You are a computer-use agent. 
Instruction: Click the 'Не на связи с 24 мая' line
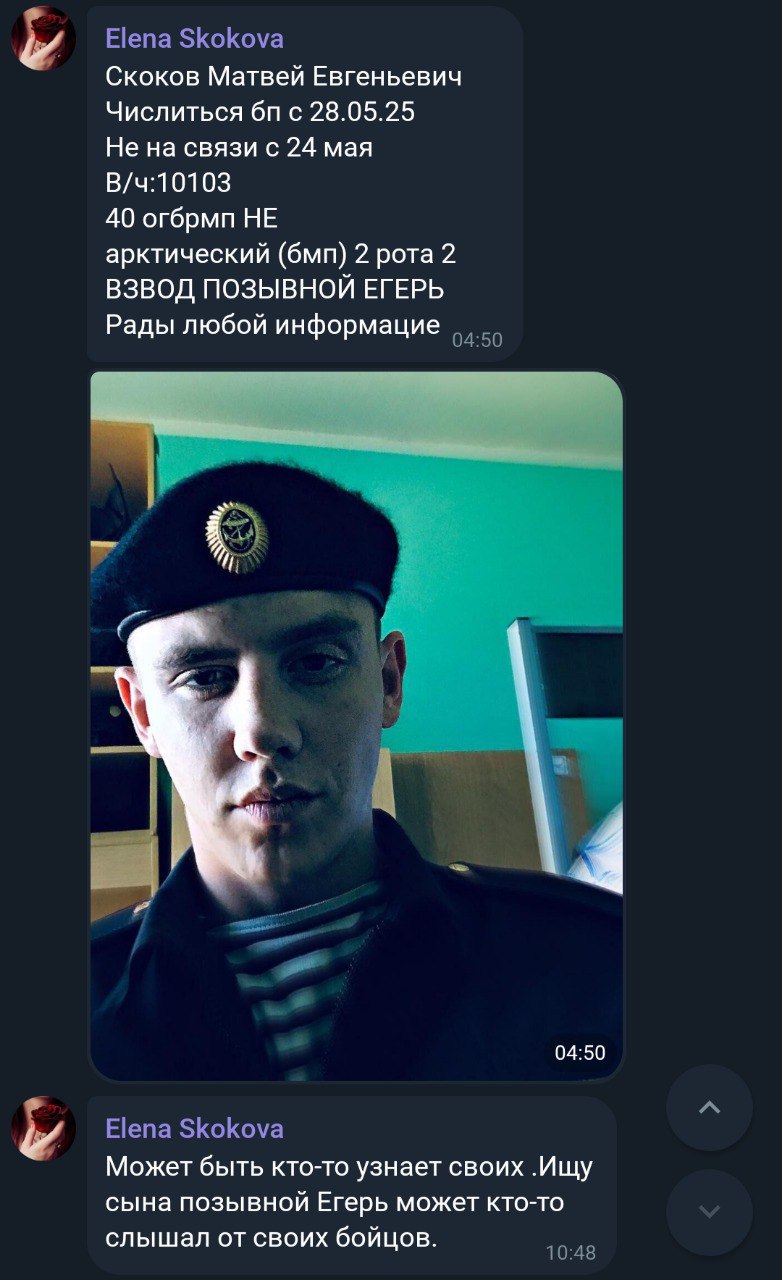point(239,148)
